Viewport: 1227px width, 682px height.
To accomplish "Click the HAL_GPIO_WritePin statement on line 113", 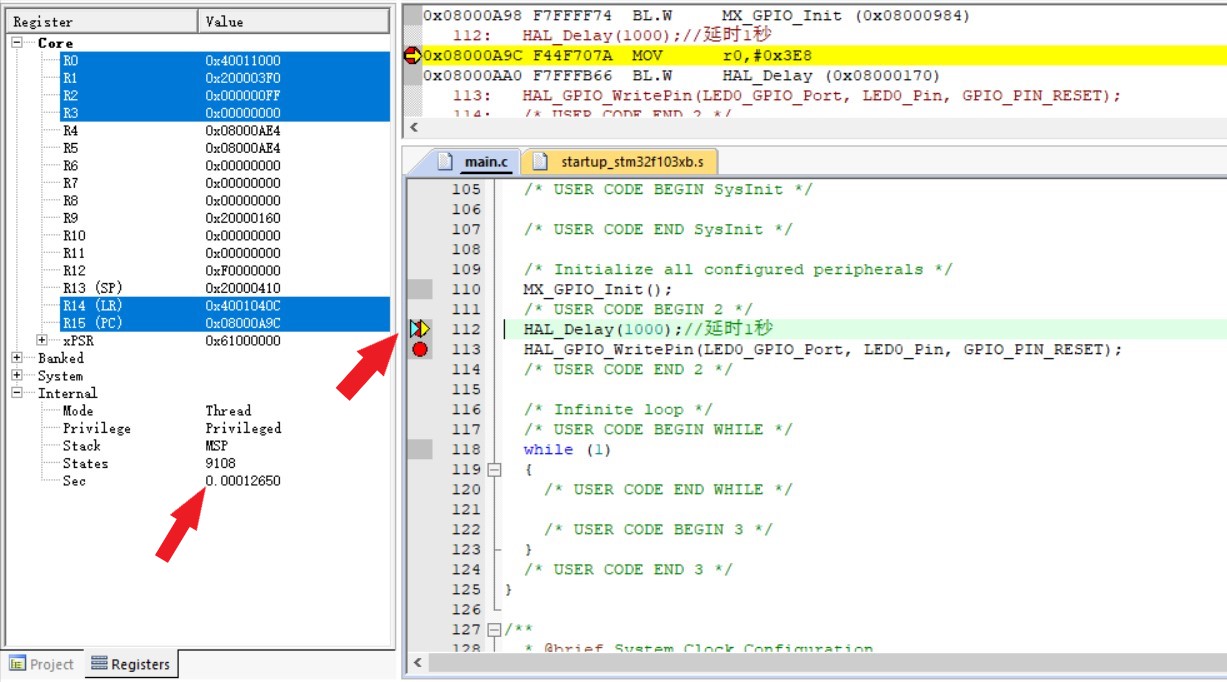I will pos(823,349).
